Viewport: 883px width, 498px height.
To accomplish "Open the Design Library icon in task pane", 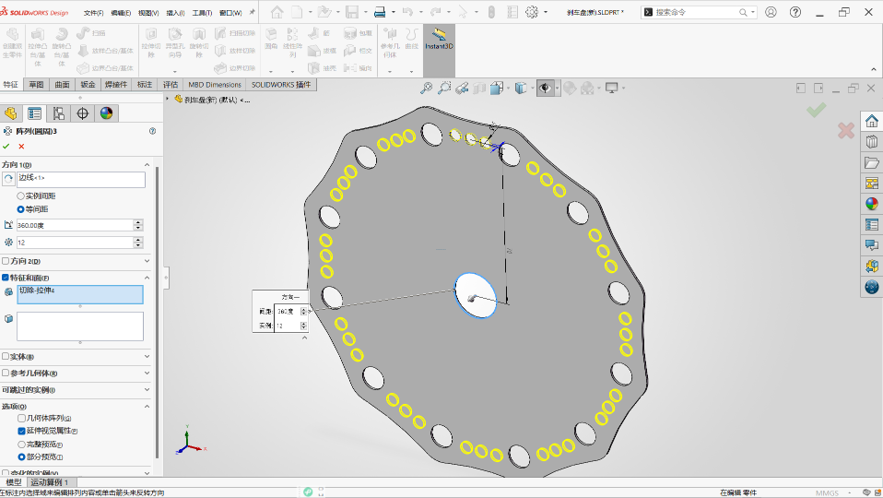I will point(872,141).
